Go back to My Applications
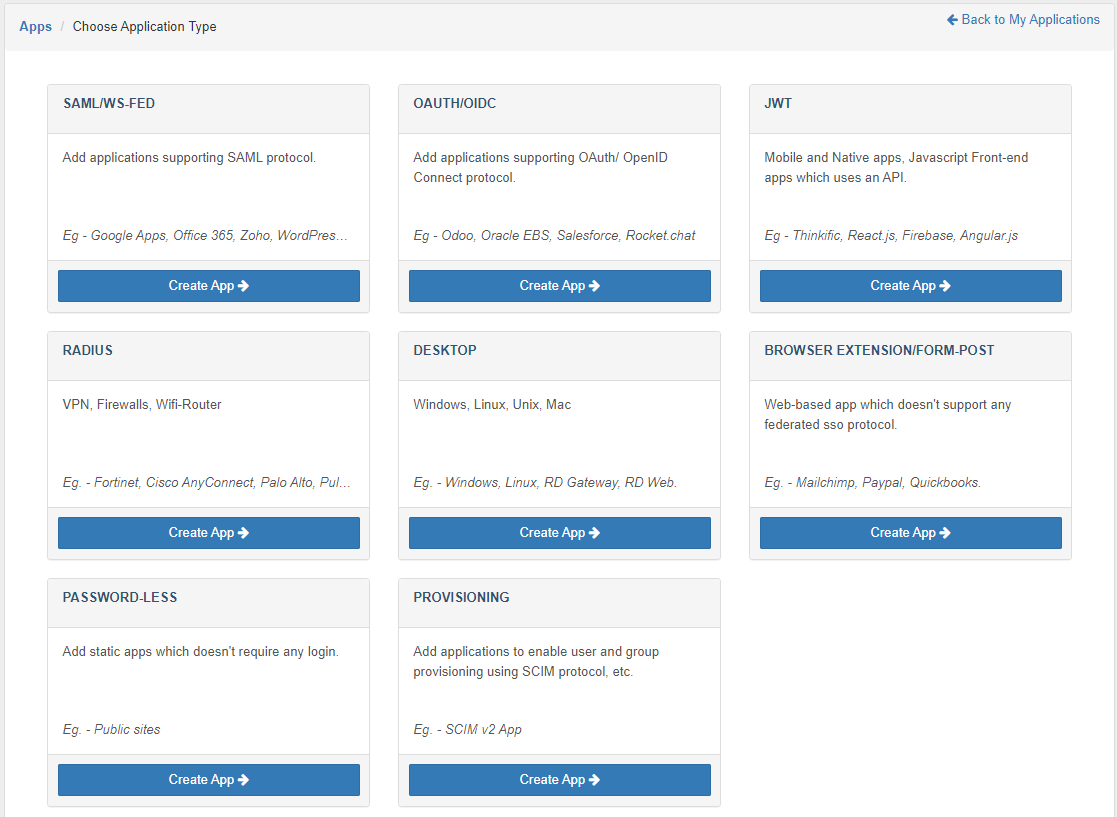Image resolution: width=1117 pixels, height=817 pixels. coord(1029,20)
